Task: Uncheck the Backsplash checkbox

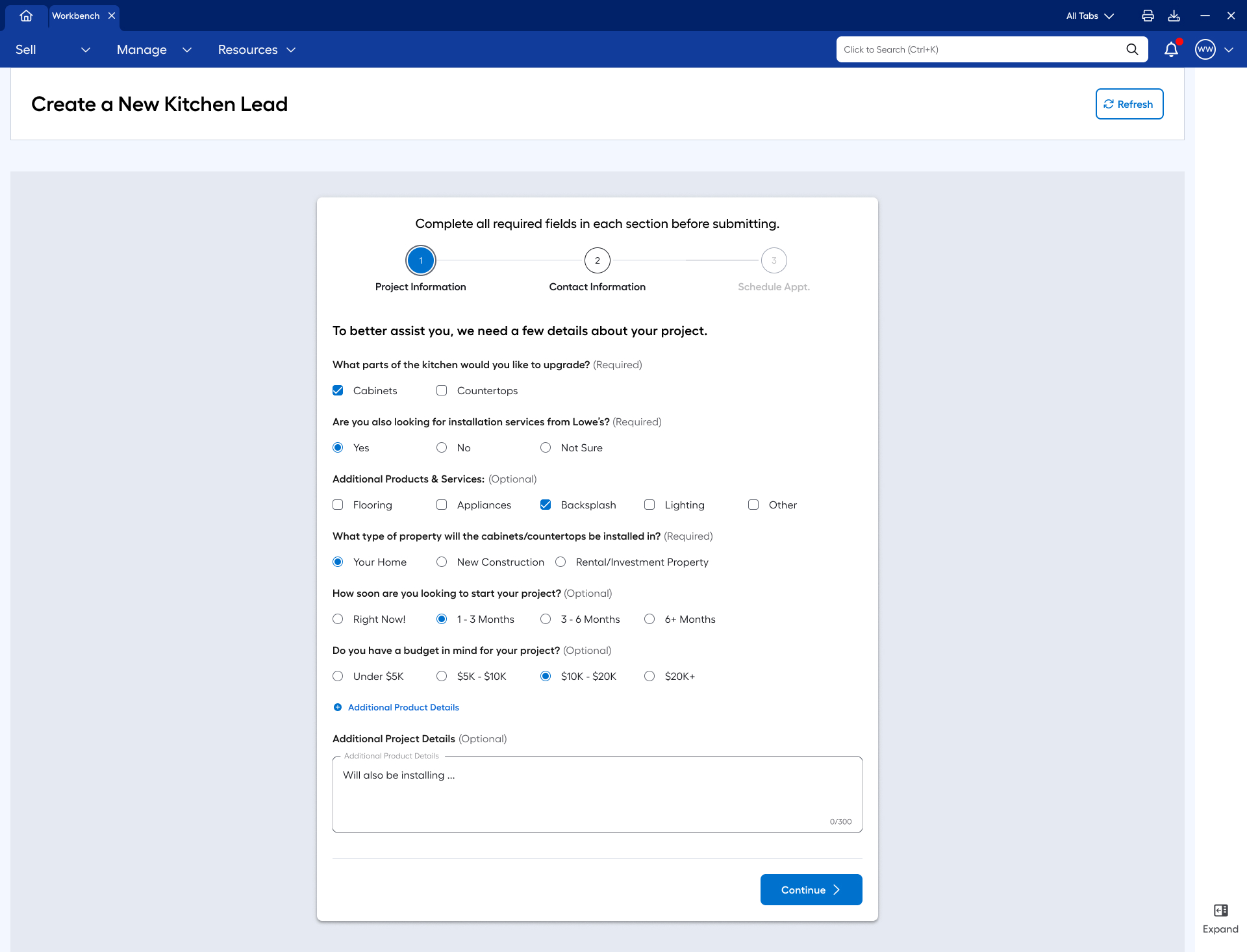Action: coord(546,505)
